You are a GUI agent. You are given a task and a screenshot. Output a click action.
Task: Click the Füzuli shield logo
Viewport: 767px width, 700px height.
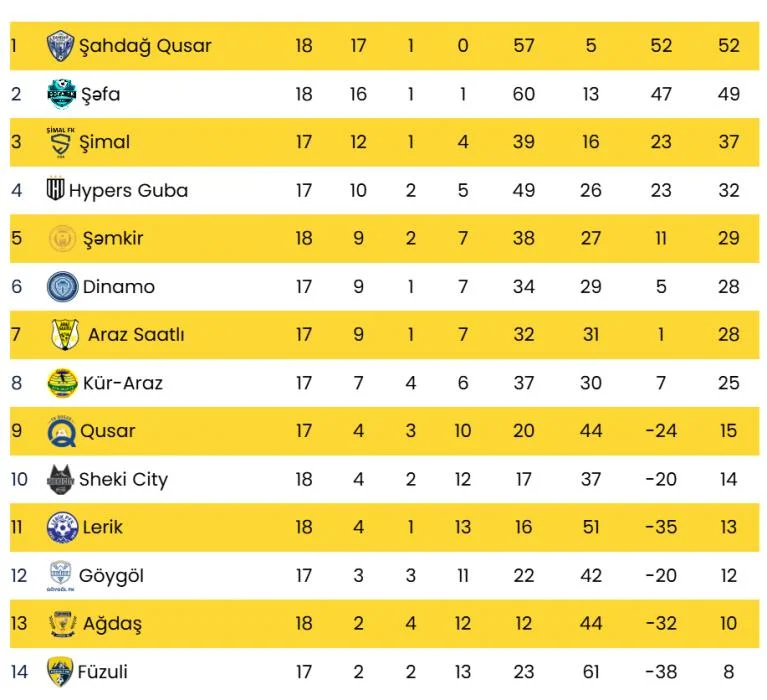[60, 672]
